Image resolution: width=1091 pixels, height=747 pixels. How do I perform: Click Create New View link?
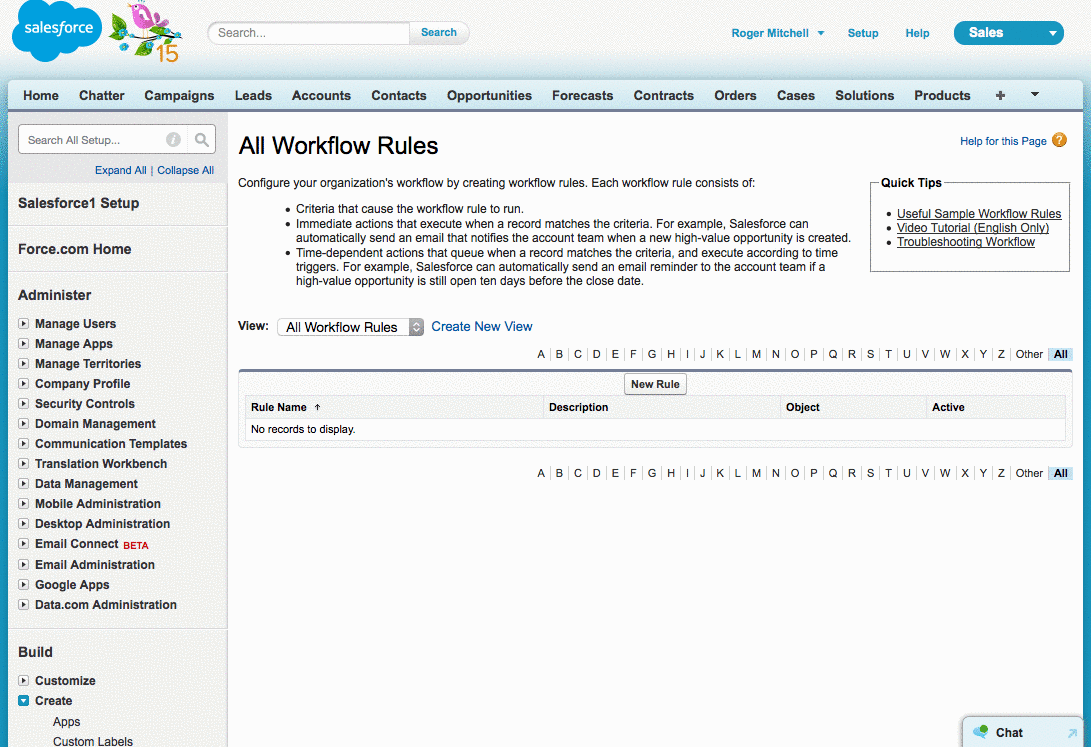(481, 326)
